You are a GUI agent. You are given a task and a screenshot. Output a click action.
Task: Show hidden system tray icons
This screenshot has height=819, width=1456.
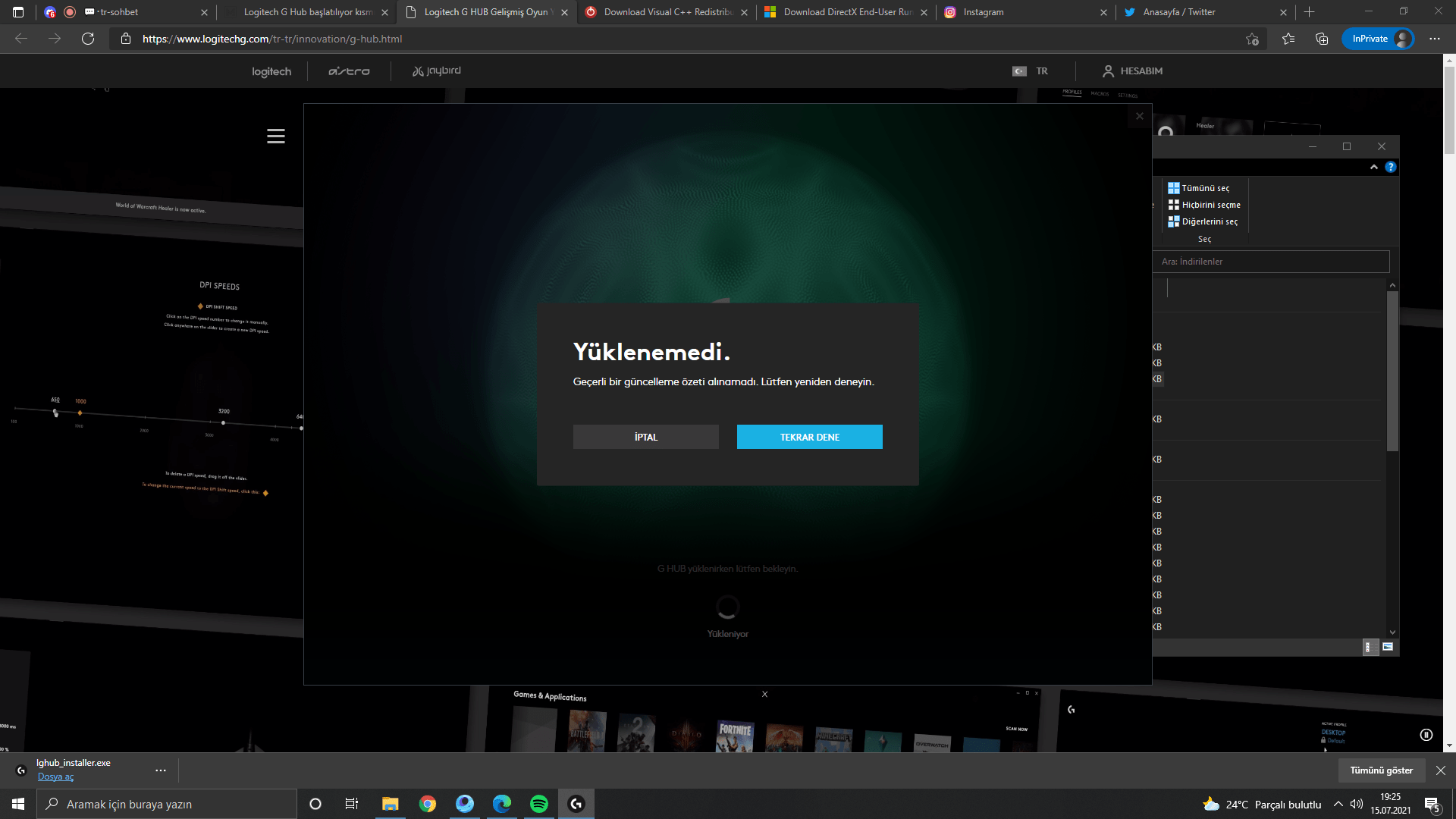click(1338, 804)
